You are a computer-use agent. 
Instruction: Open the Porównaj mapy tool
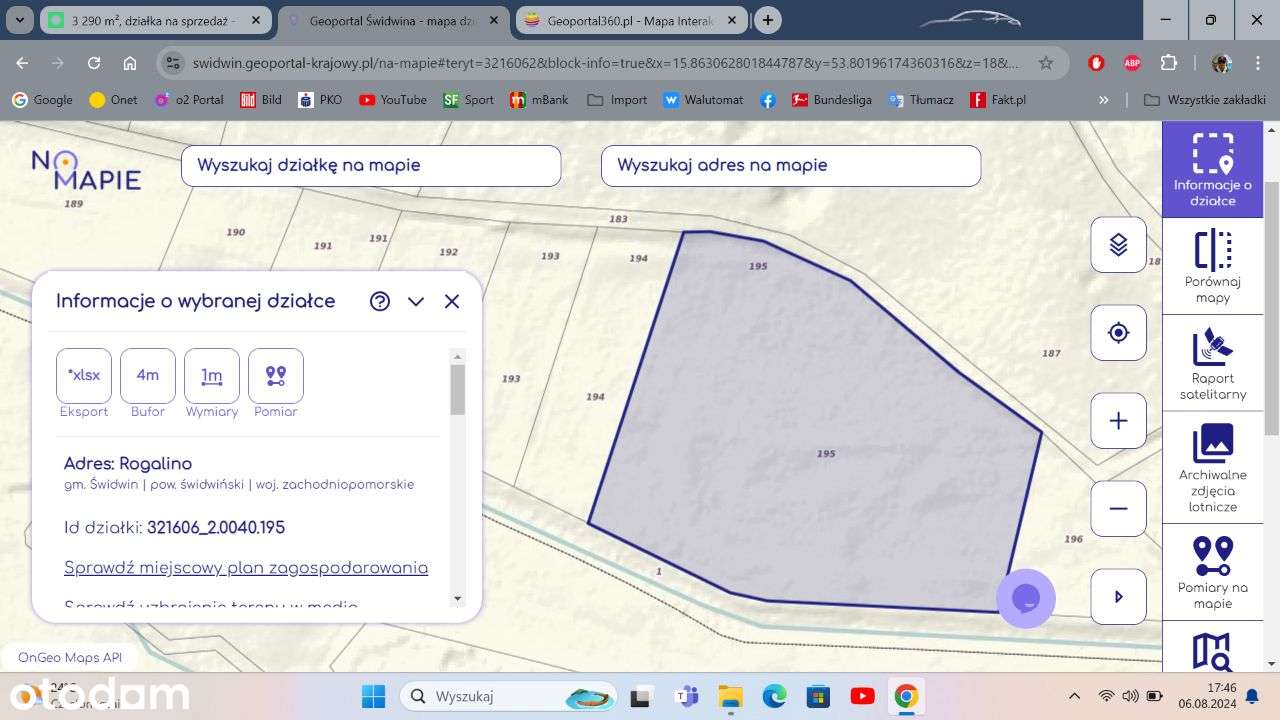(x=1212, y=266)
